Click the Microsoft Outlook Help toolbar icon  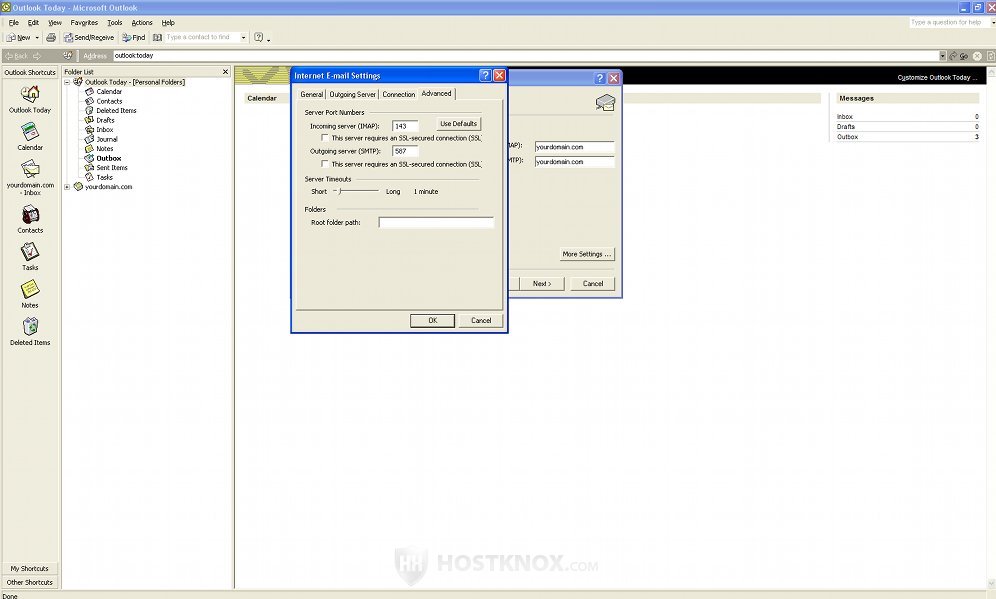coord(259,37)
